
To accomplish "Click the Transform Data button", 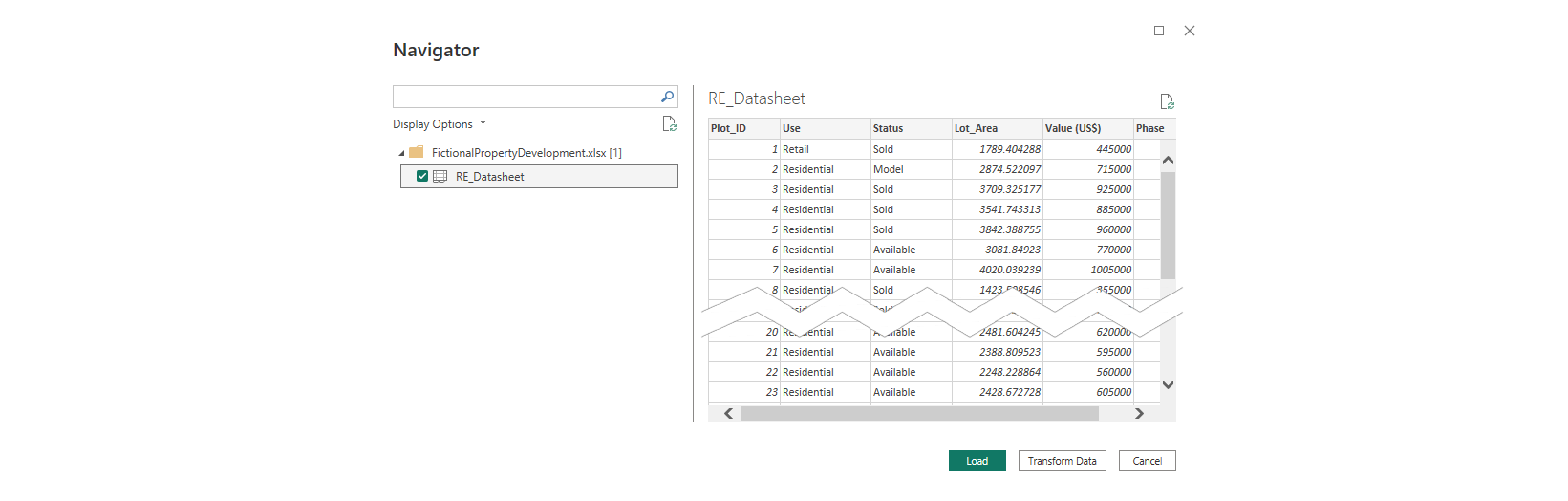I will pos(1062,461).
